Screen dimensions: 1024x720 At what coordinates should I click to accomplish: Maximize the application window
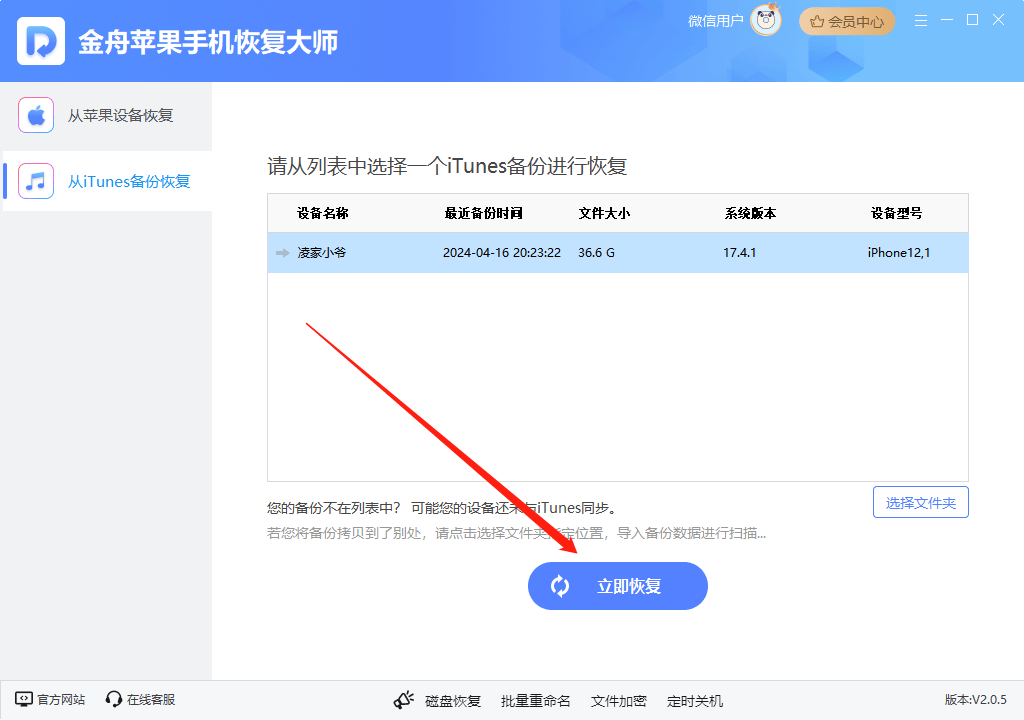tap(972, 20)
